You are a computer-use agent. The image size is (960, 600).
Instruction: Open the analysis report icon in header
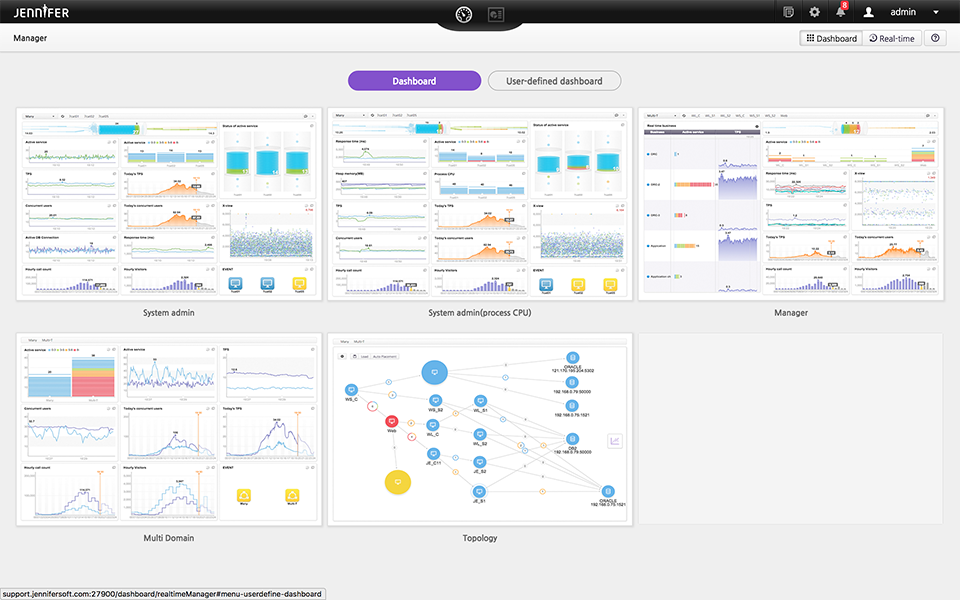[x=495, y=14]
